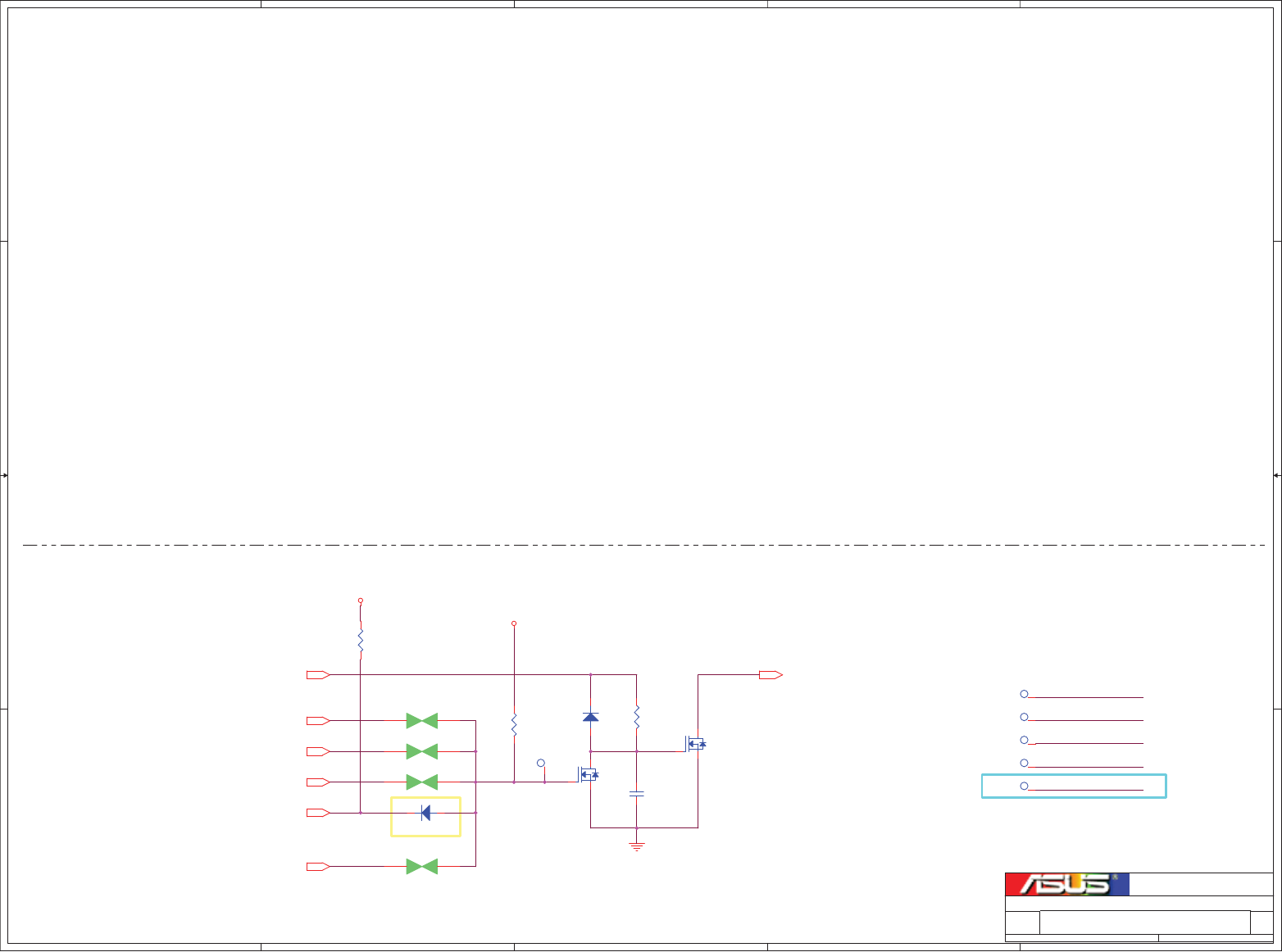Select the topmost green bidirectional symbol

click(x=422, y=721)
